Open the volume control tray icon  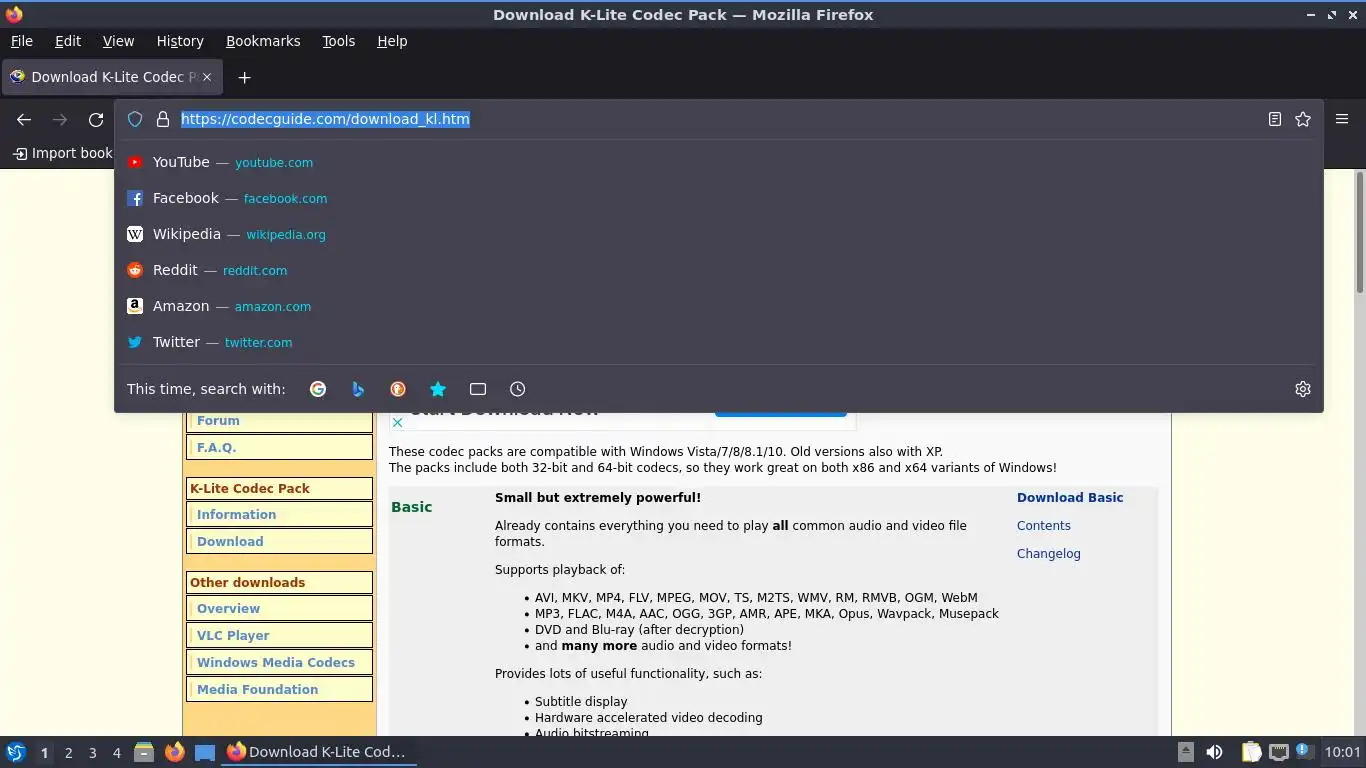(x=1214, y=752)
